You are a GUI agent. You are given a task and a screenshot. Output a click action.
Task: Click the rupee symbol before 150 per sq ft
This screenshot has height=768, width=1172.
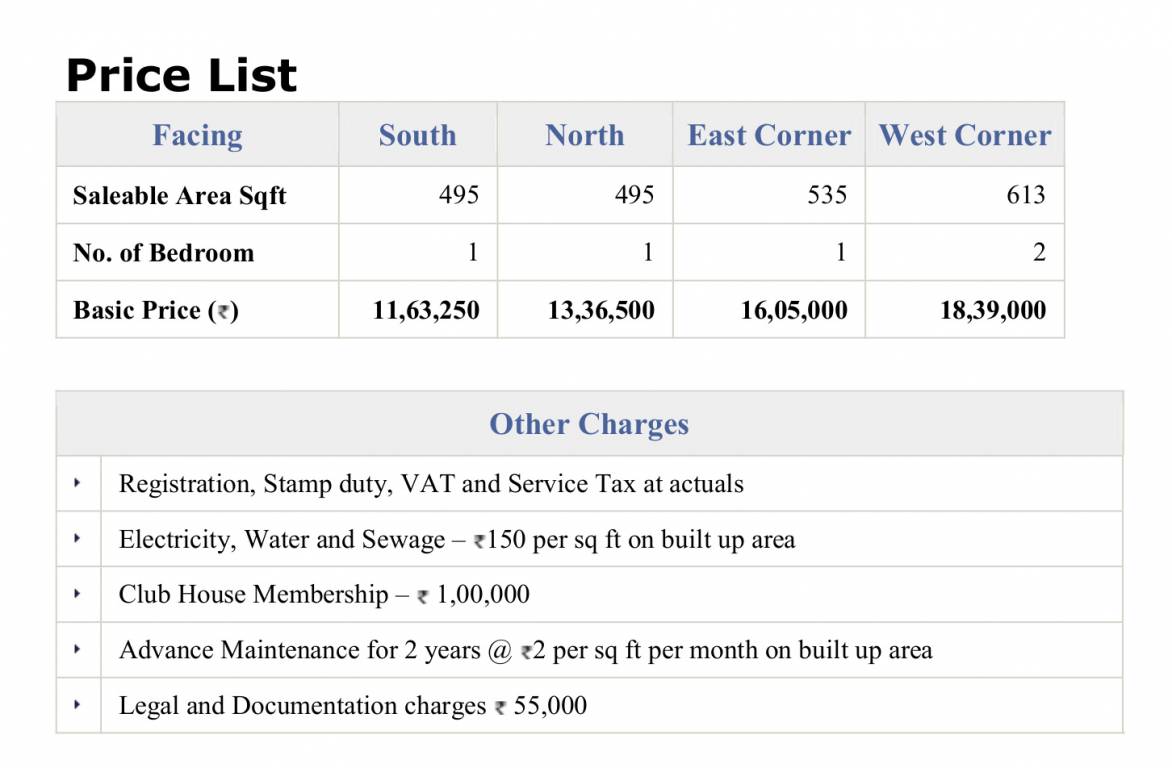pyautogui.click(x=479, y=542)
